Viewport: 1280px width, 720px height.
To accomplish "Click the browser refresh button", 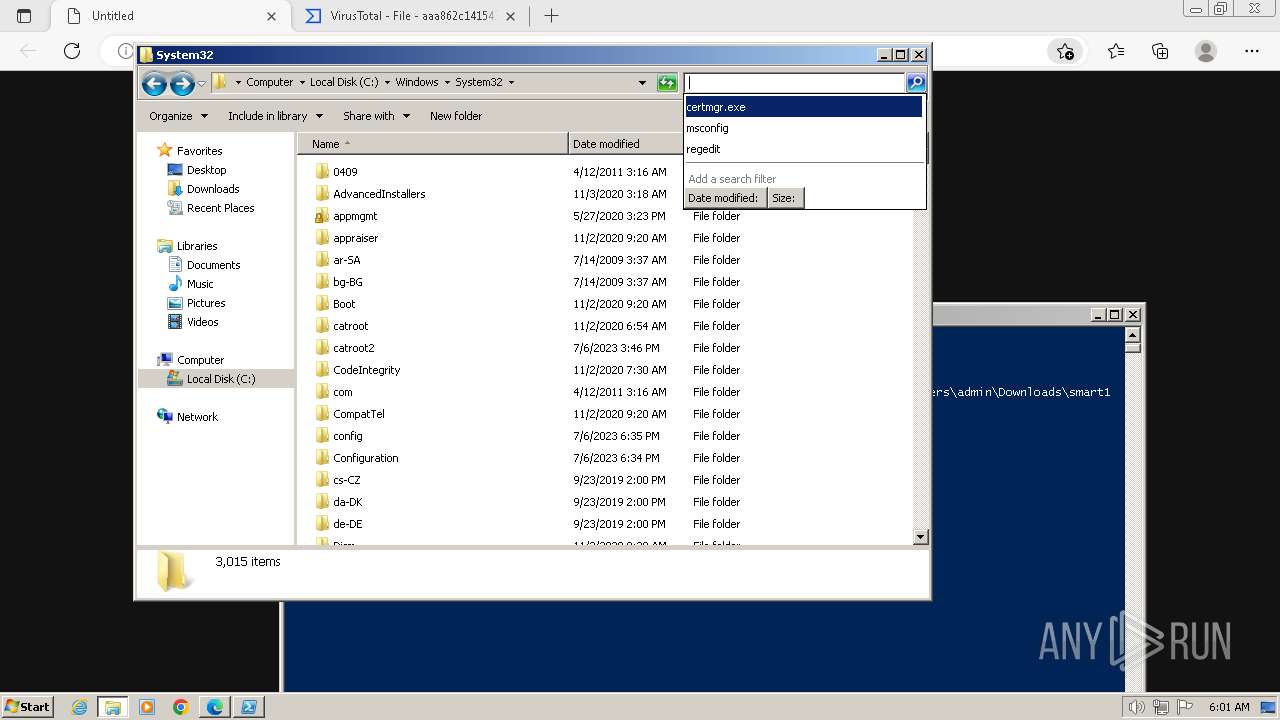I will [72, 51].
